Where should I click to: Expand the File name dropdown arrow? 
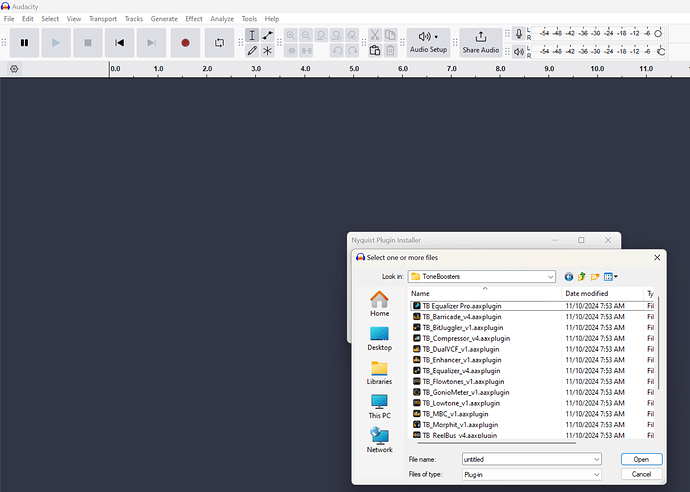click(x=596, y=459)
